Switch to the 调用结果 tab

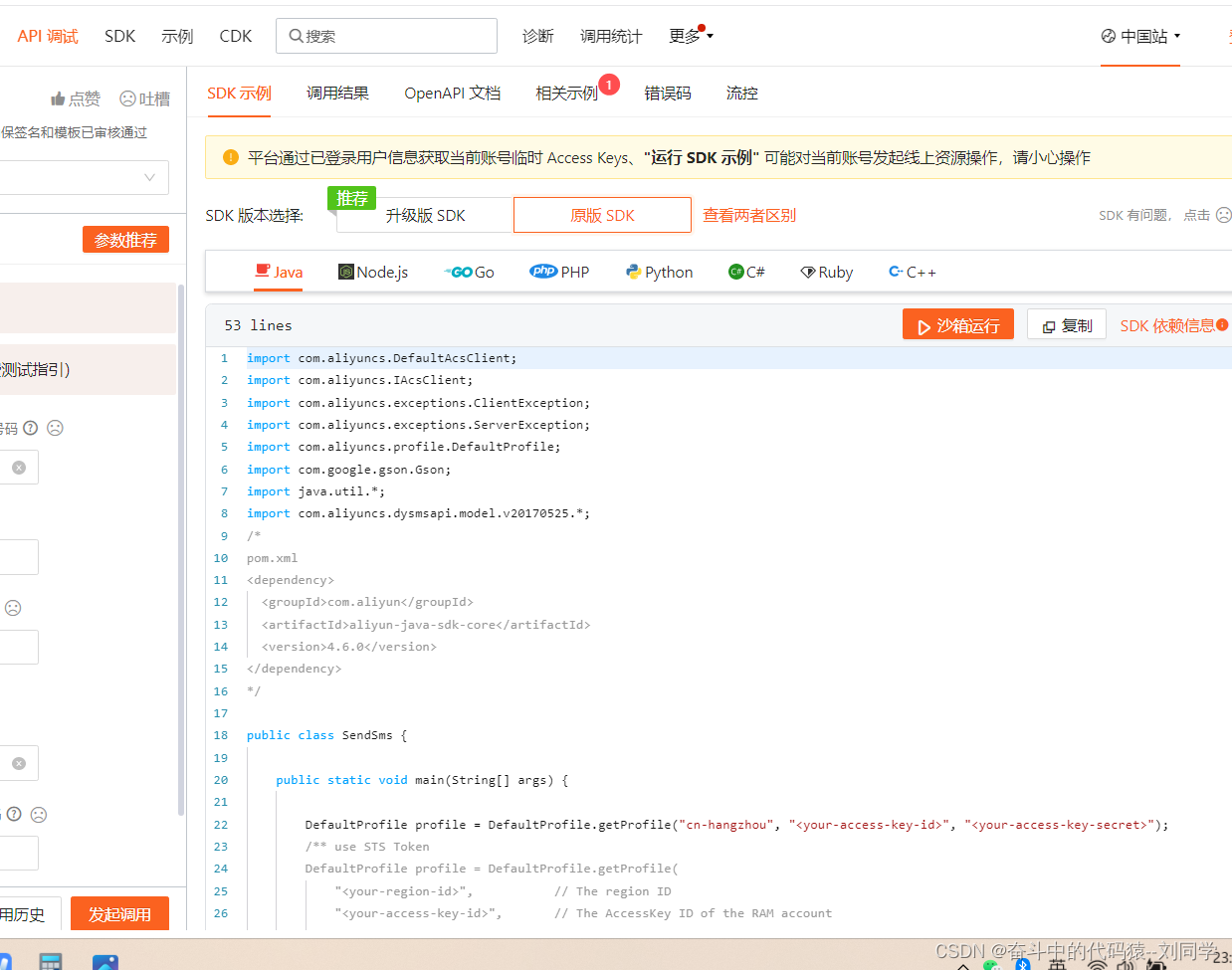337,93
